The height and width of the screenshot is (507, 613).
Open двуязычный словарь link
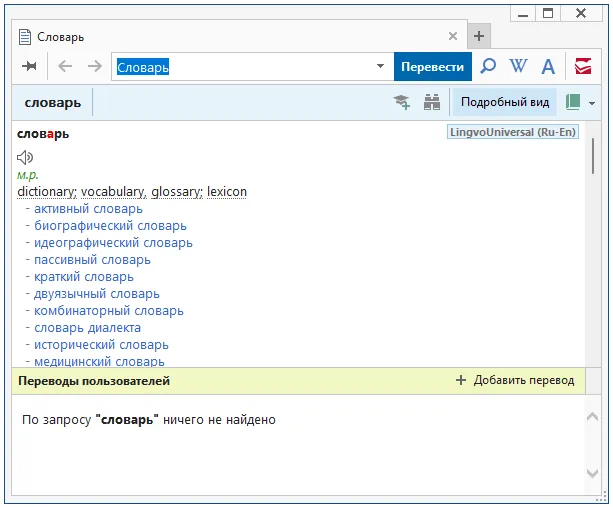(97, 294)
